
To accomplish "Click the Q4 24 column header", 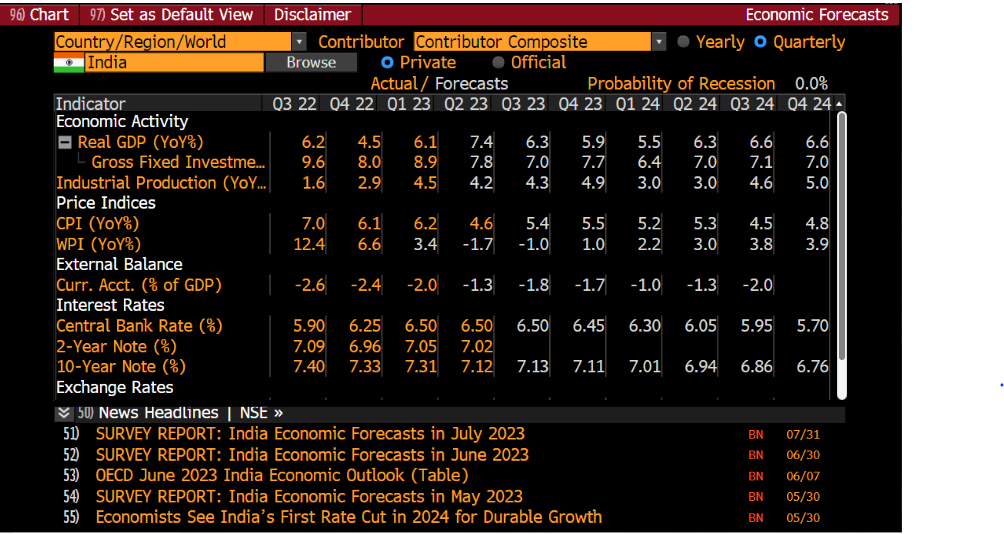I will [809, 104].
